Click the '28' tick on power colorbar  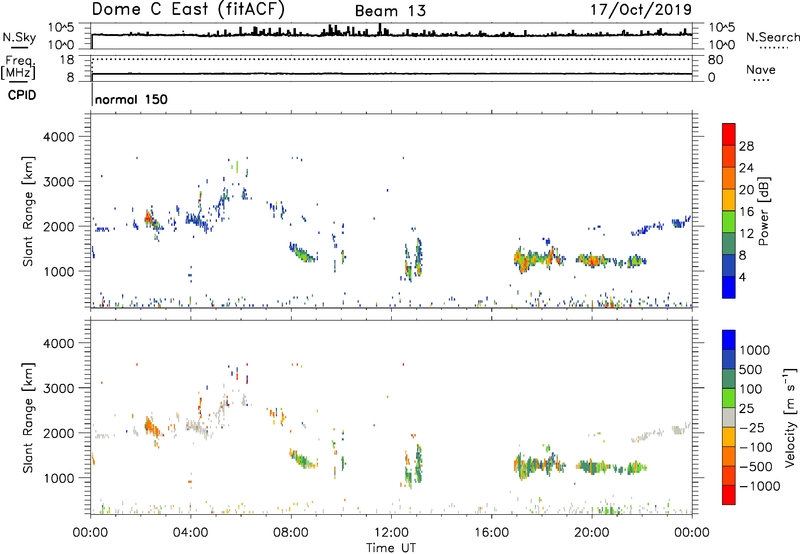(x=746, y=146)
